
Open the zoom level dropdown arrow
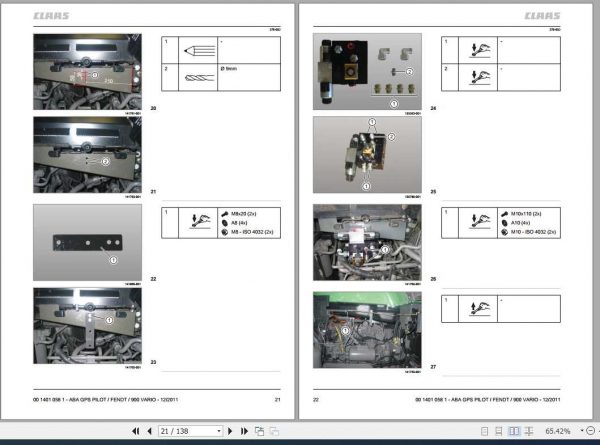point(582,431)
